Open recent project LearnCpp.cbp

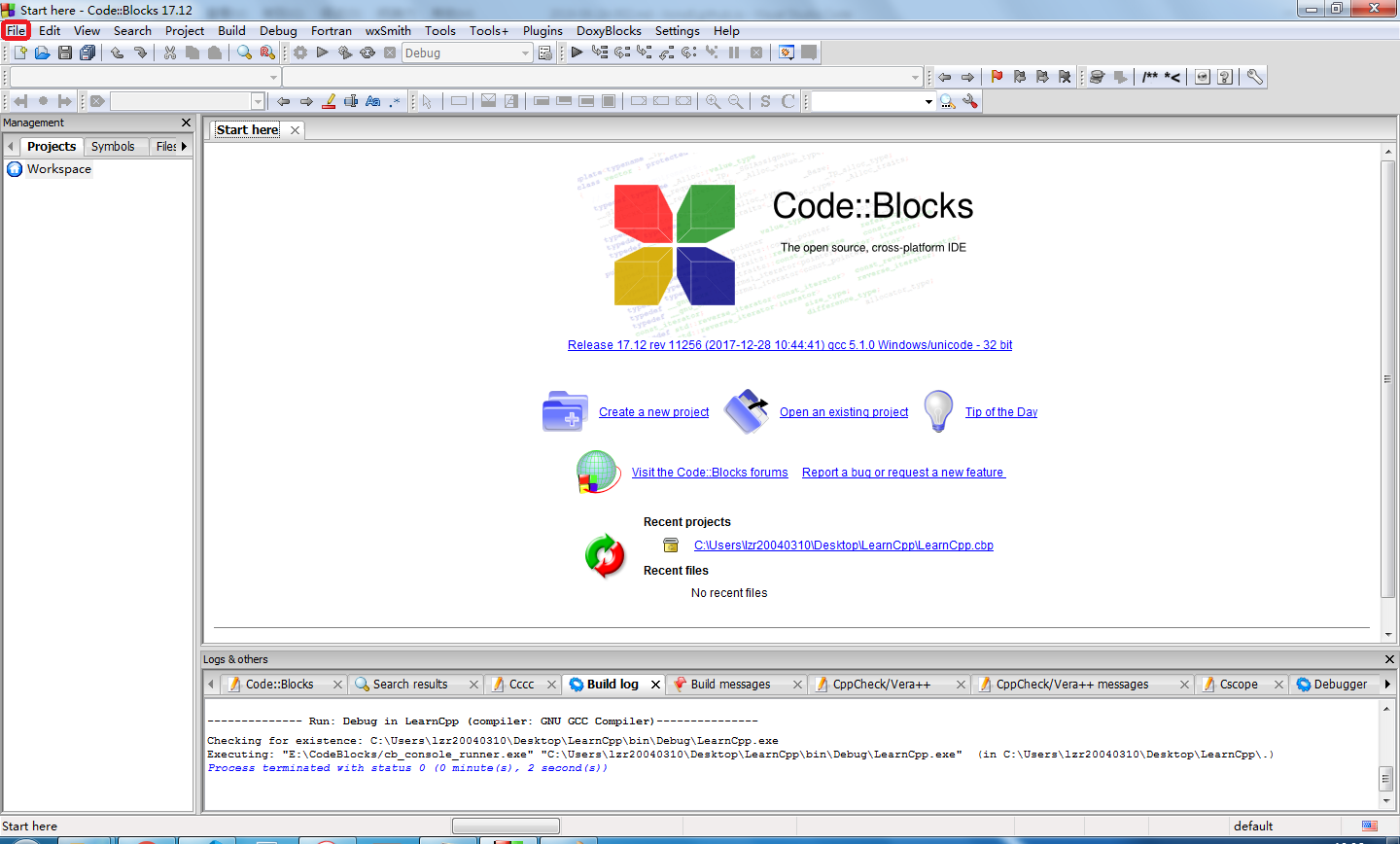844,545
